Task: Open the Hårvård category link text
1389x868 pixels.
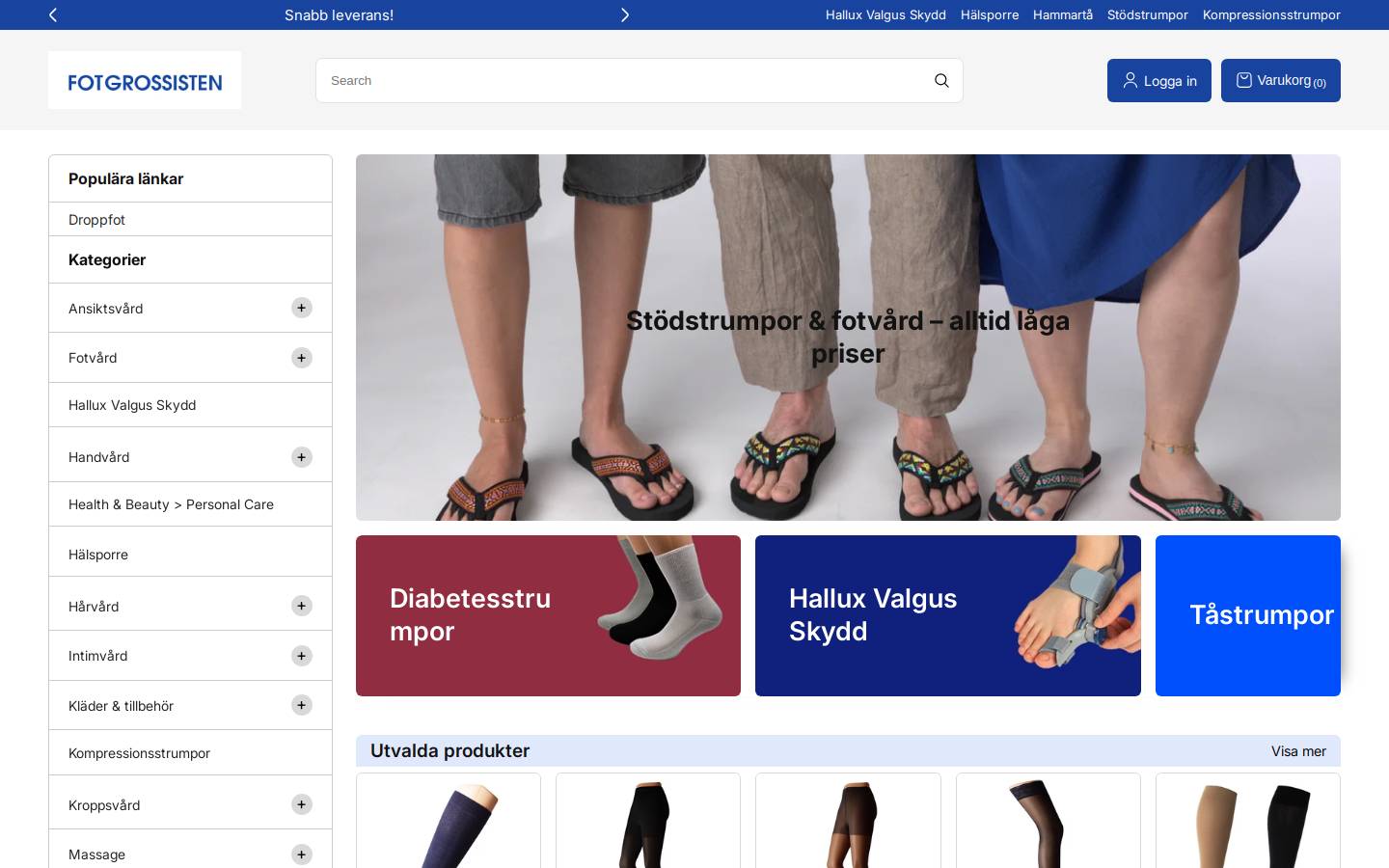Action: coord(94,607)
